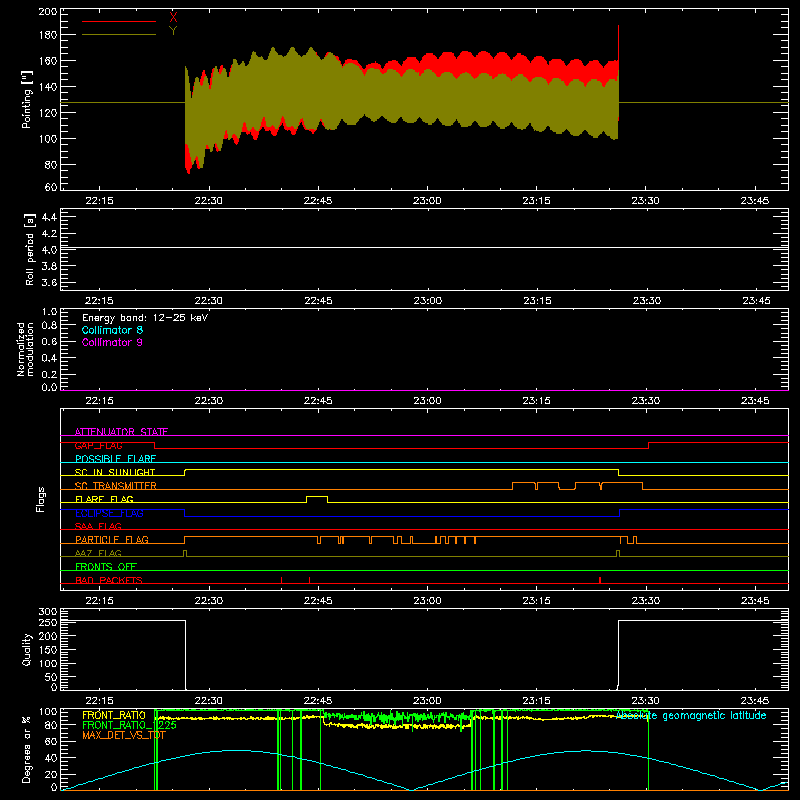Select the red X legend line sample
Screen dimensions: 800x800
119,21
